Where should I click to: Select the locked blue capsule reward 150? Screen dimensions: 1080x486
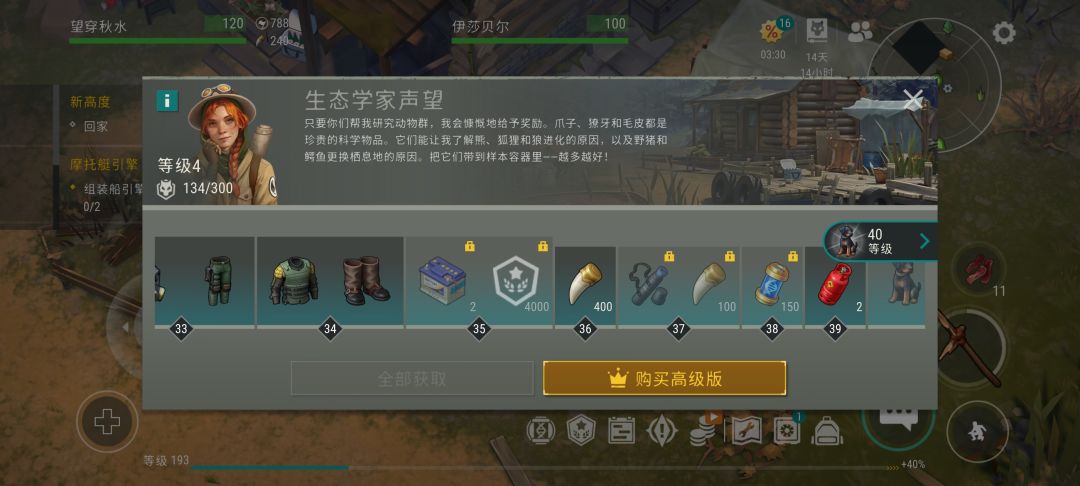click(771, 284)
